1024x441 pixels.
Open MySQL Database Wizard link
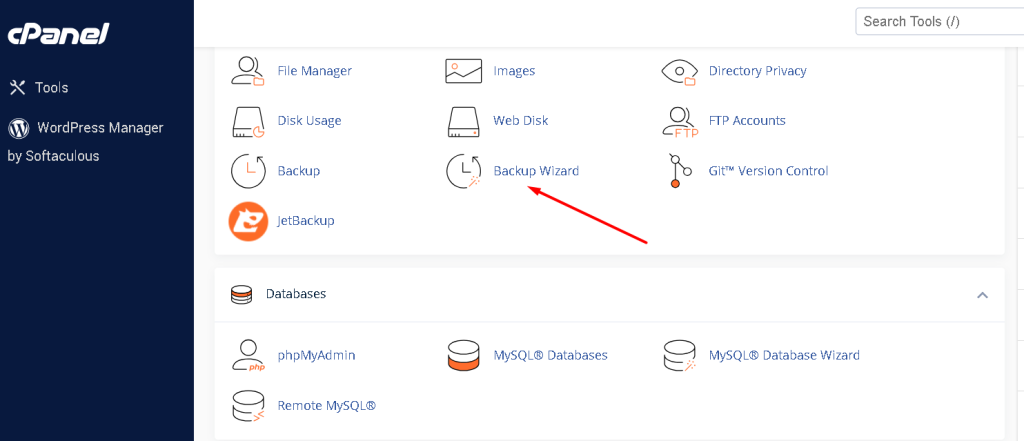[x=784, y=355]
